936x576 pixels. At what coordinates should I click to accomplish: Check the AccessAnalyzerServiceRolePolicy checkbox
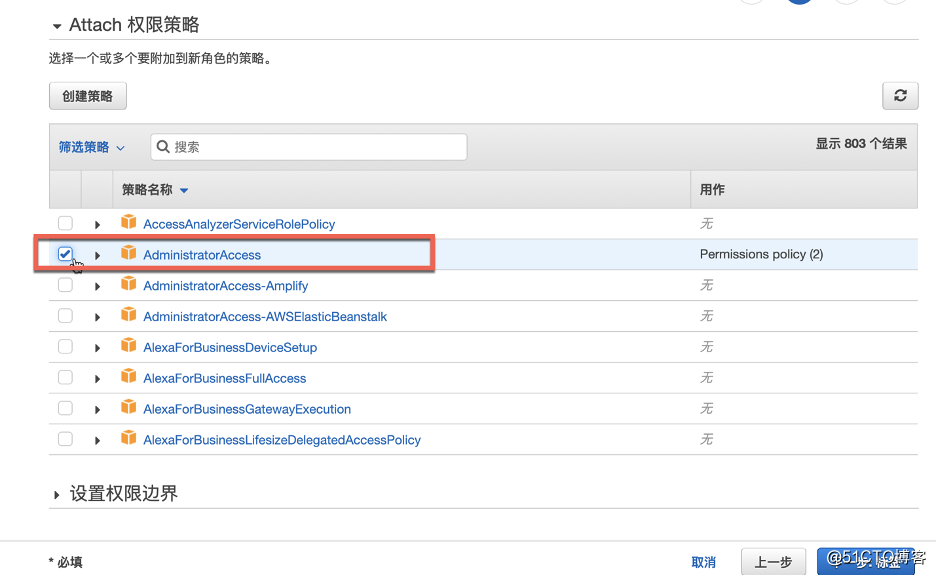(65, 223)
